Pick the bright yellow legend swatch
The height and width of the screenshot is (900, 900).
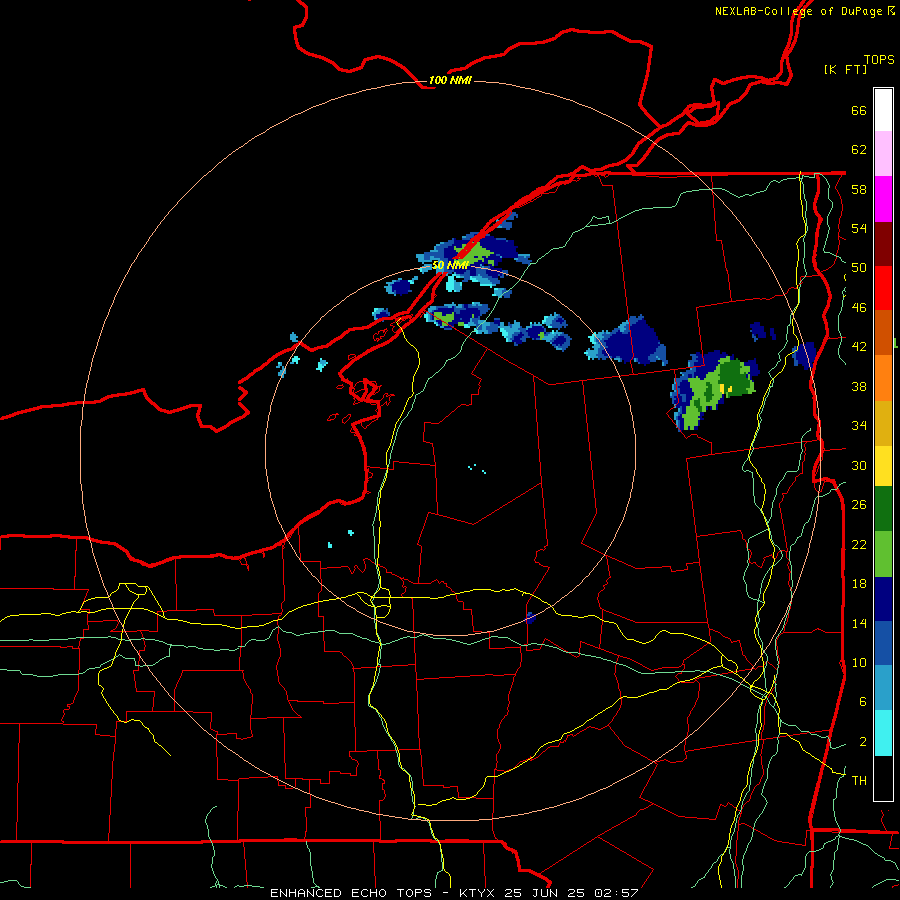click(883, 466)
